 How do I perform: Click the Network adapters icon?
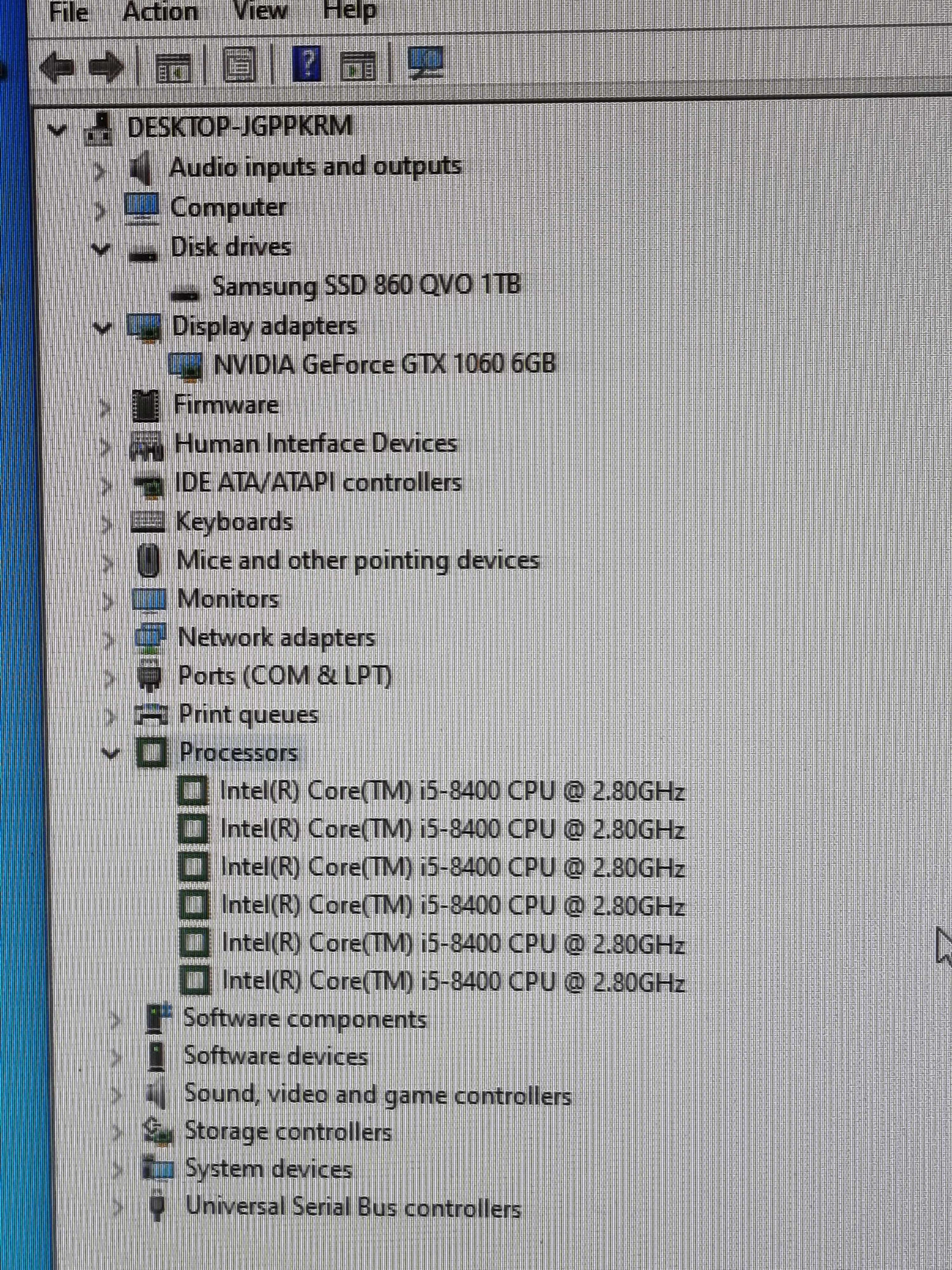150,638
